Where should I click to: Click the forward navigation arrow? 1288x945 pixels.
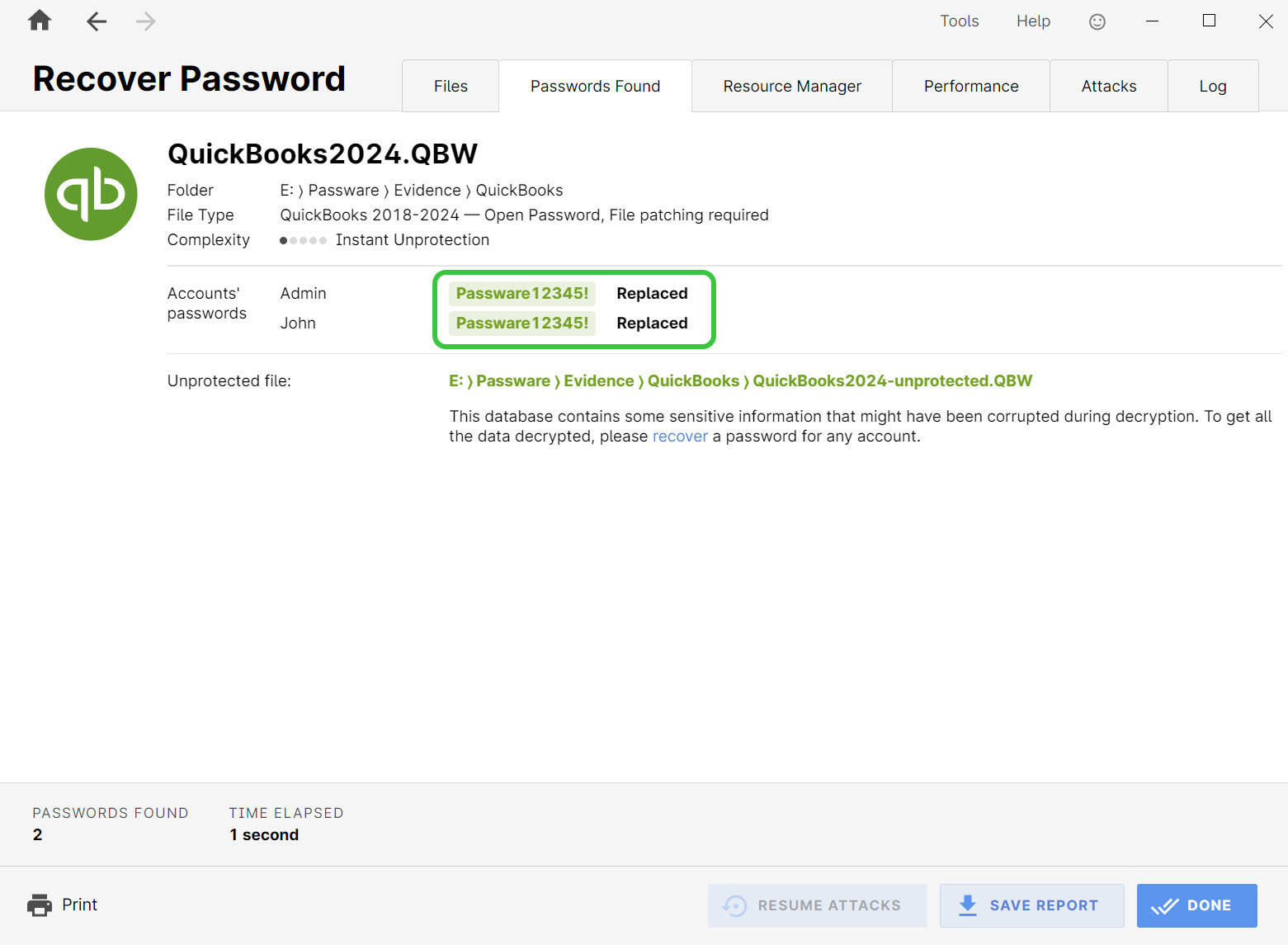(x=145, y=21)
